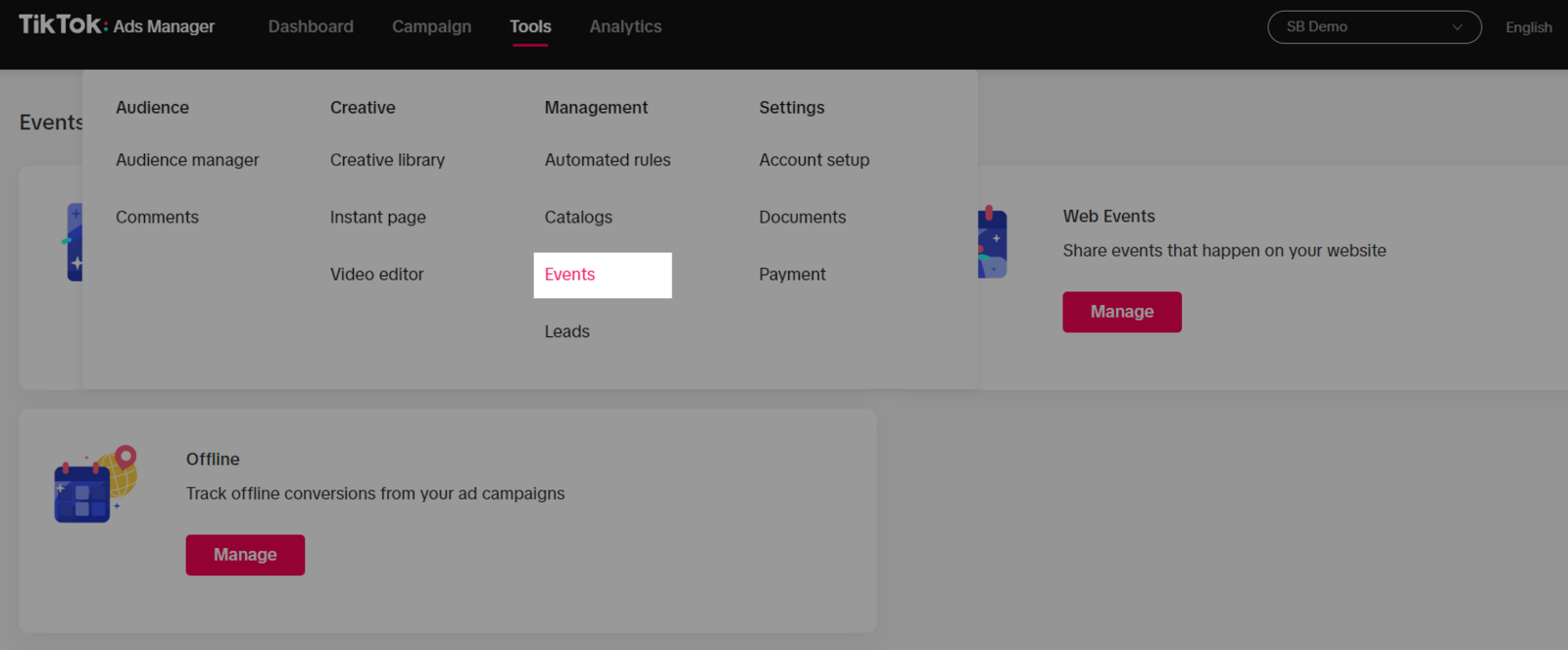
Task: Open the Analytics tab
Action: point(625,26)
